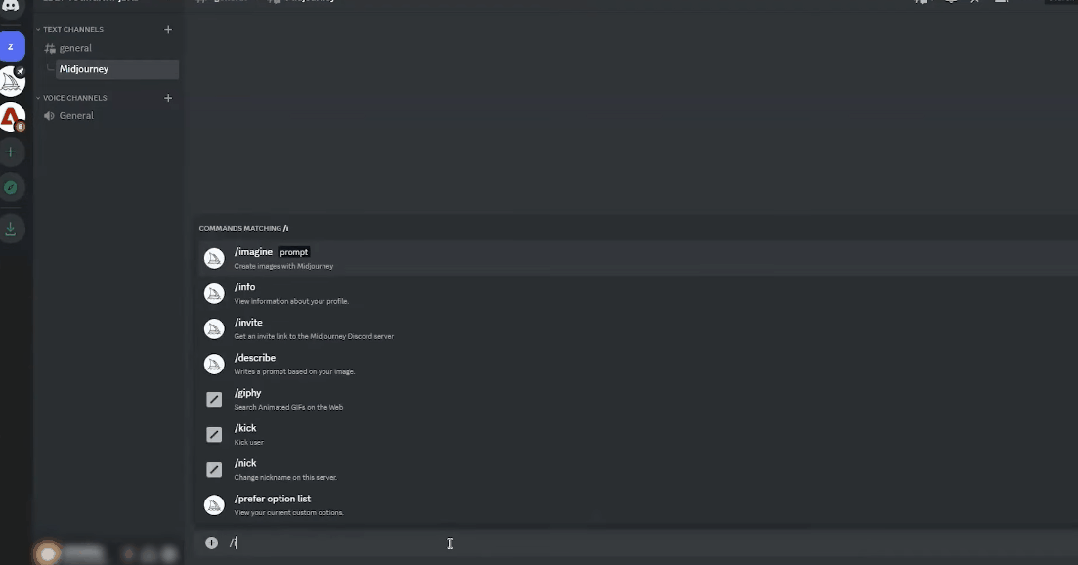1078x565 pixels.
Task: Click the Download Apps icon
Action: click(11, 228)
